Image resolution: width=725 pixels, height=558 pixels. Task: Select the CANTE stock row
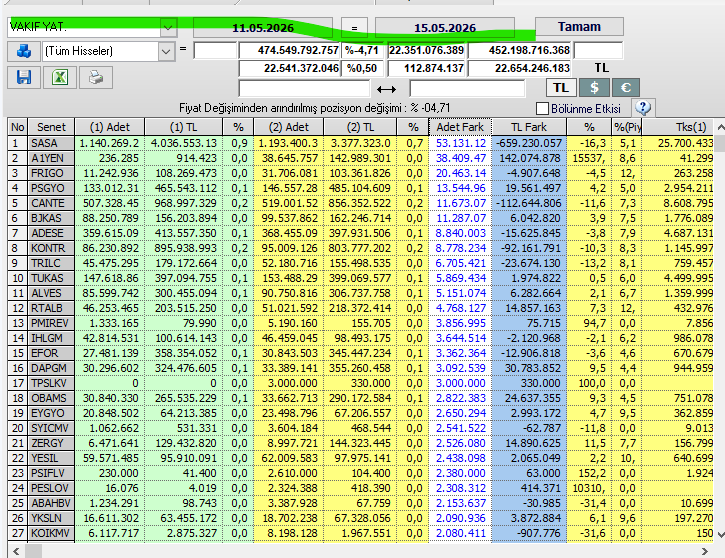[361, 203]
